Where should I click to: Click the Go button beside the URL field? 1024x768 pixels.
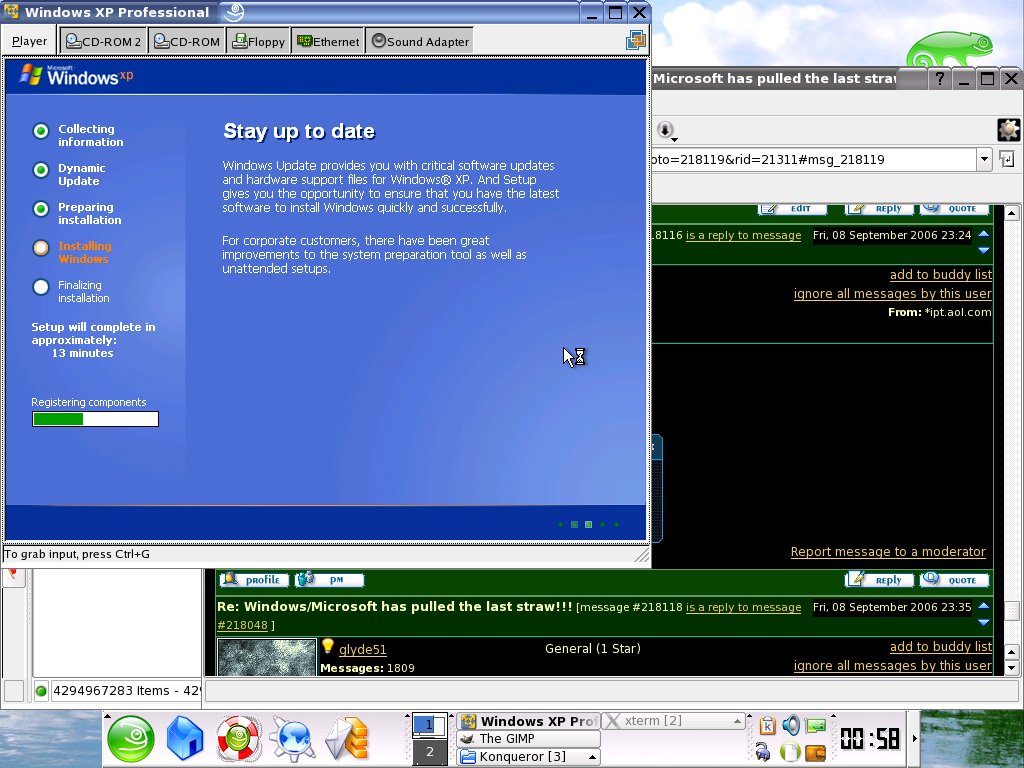point(1007,159)
